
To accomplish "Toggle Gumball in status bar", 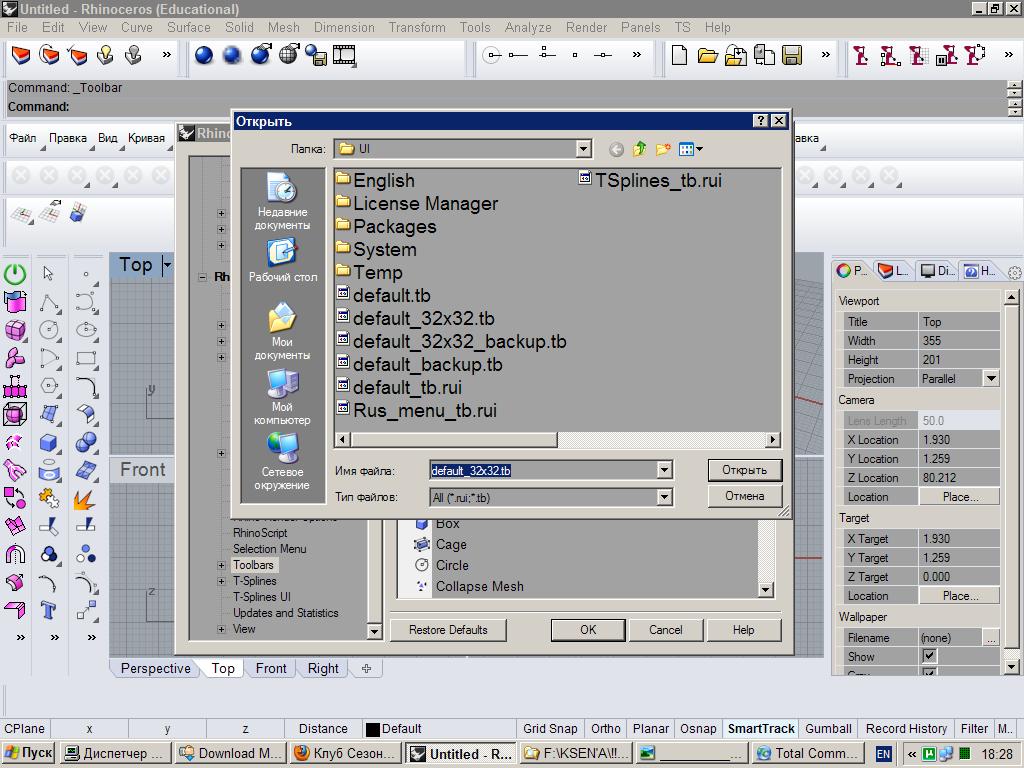I will [x=828, y=729].
